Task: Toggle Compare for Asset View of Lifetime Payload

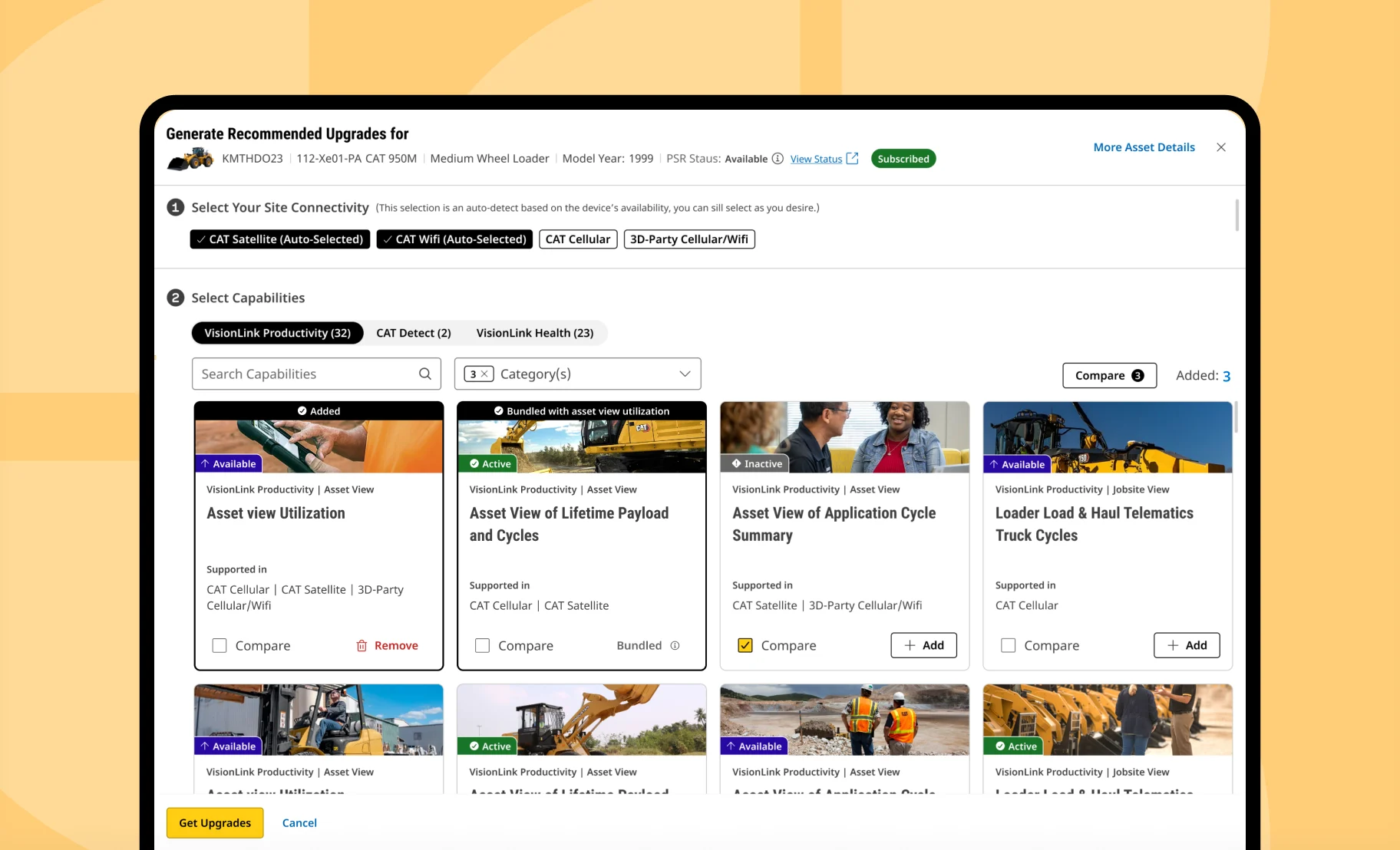Action: pos(482,646)
